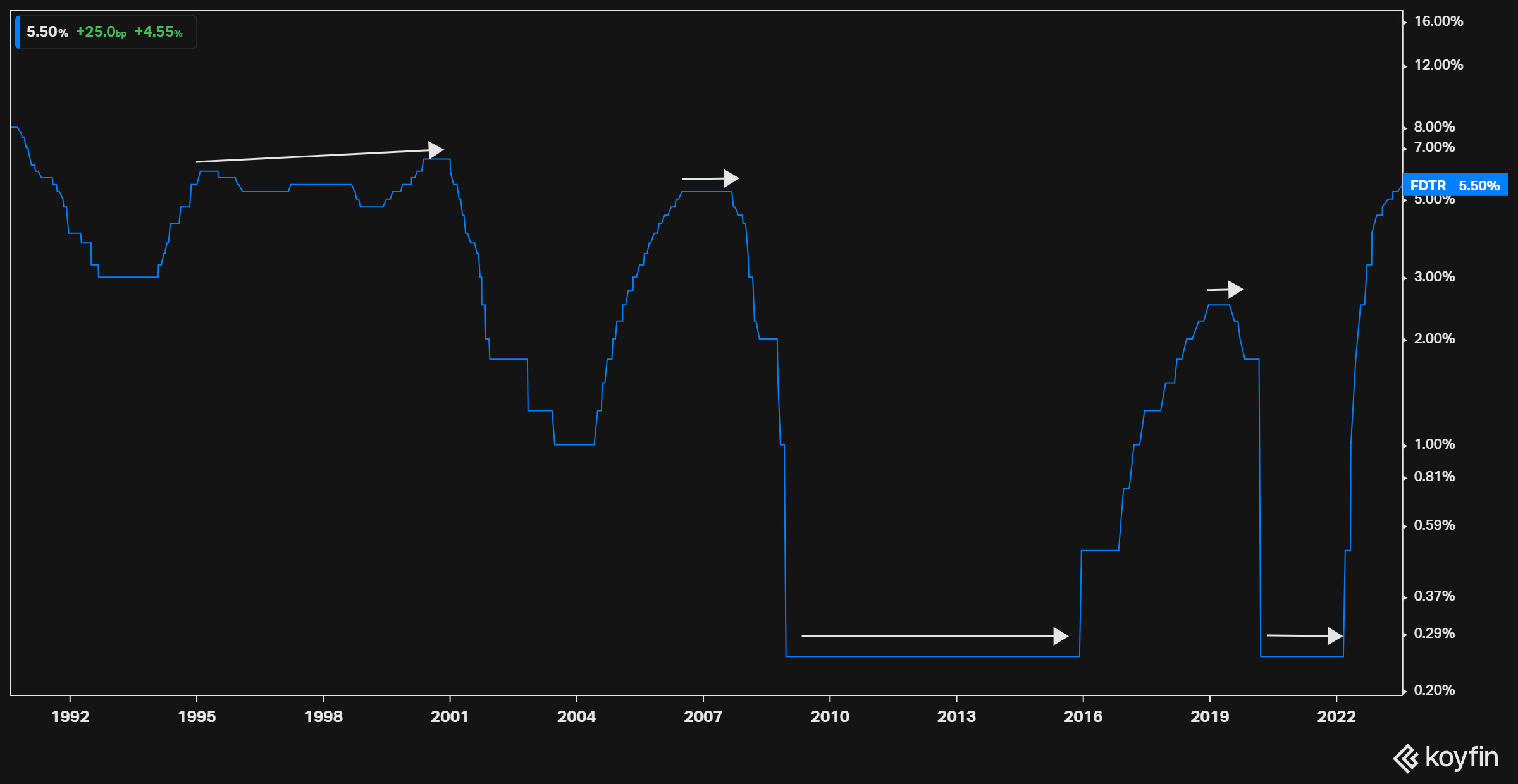Click the 2010 x-axis year label
The width and height of the screenshot is (1518, 784).
[x=830, y=716]
